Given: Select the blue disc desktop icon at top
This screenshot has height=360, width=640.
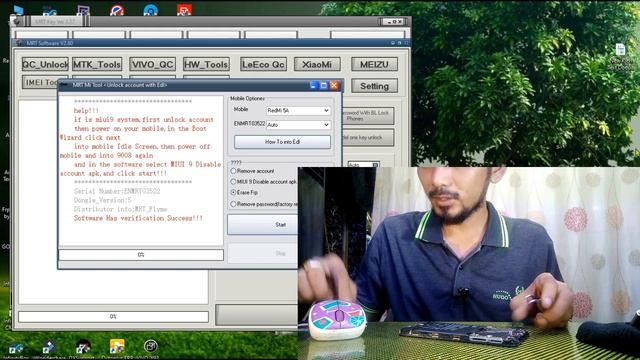Looking at the screenshot, I should [x=151, y=10].
